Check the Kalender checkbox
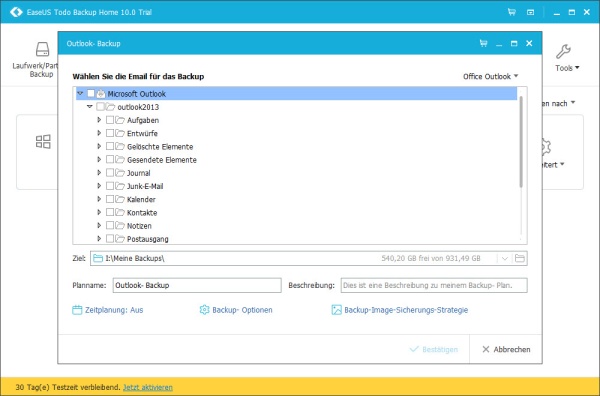 (x=110, y=199)
